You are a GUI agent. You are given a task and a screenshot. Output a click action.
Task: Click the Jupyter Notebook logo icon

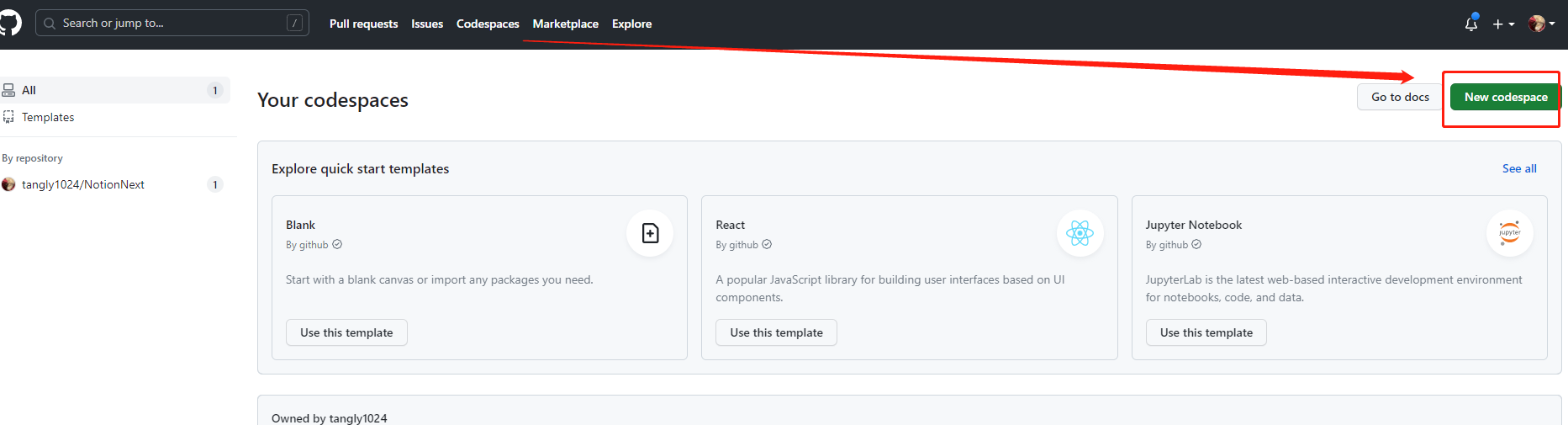pos(1510,233)
